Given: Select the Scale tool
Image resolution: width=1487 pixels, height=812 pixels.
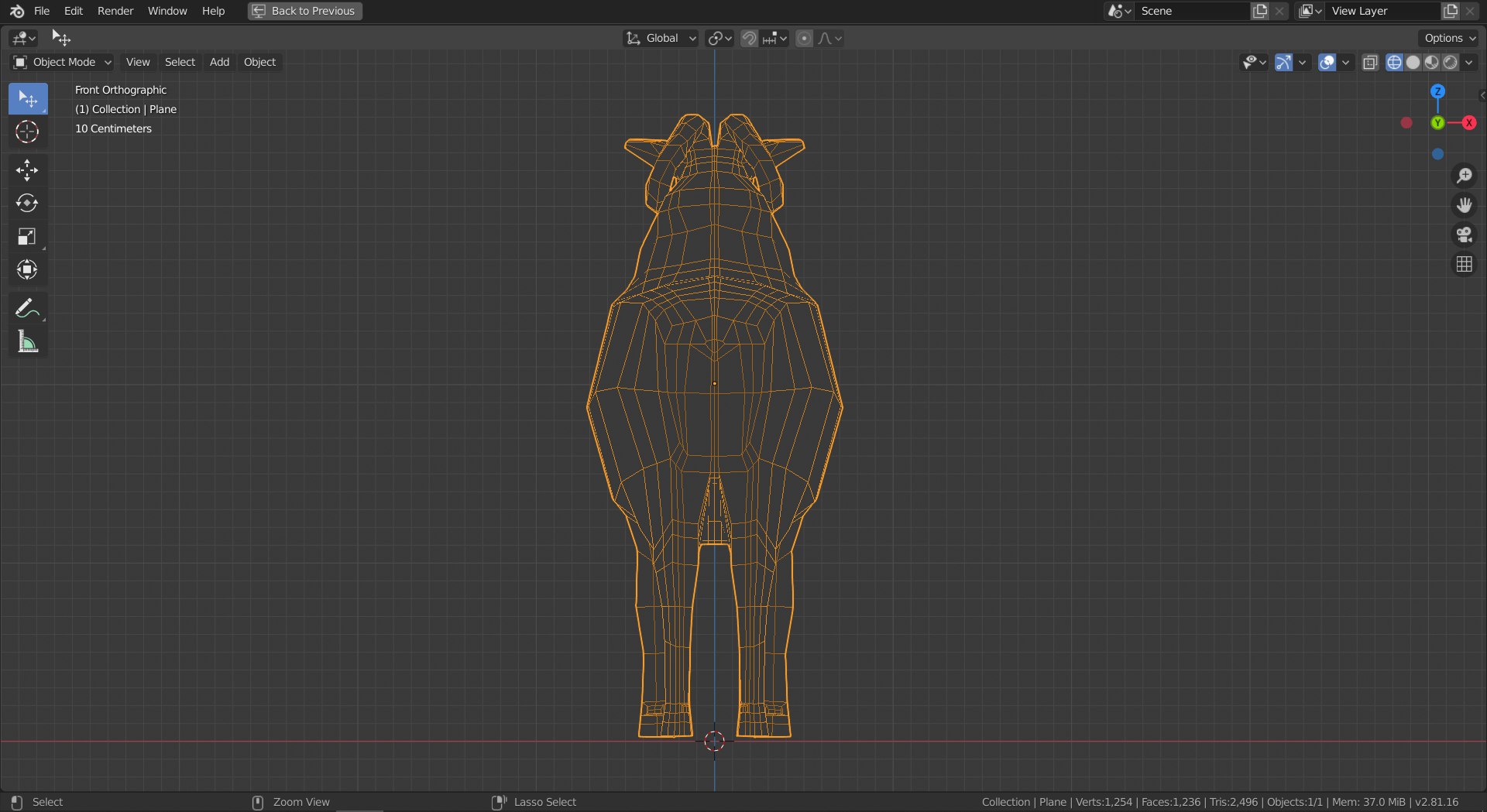Looking at the screenshot, I should point(28,237).
